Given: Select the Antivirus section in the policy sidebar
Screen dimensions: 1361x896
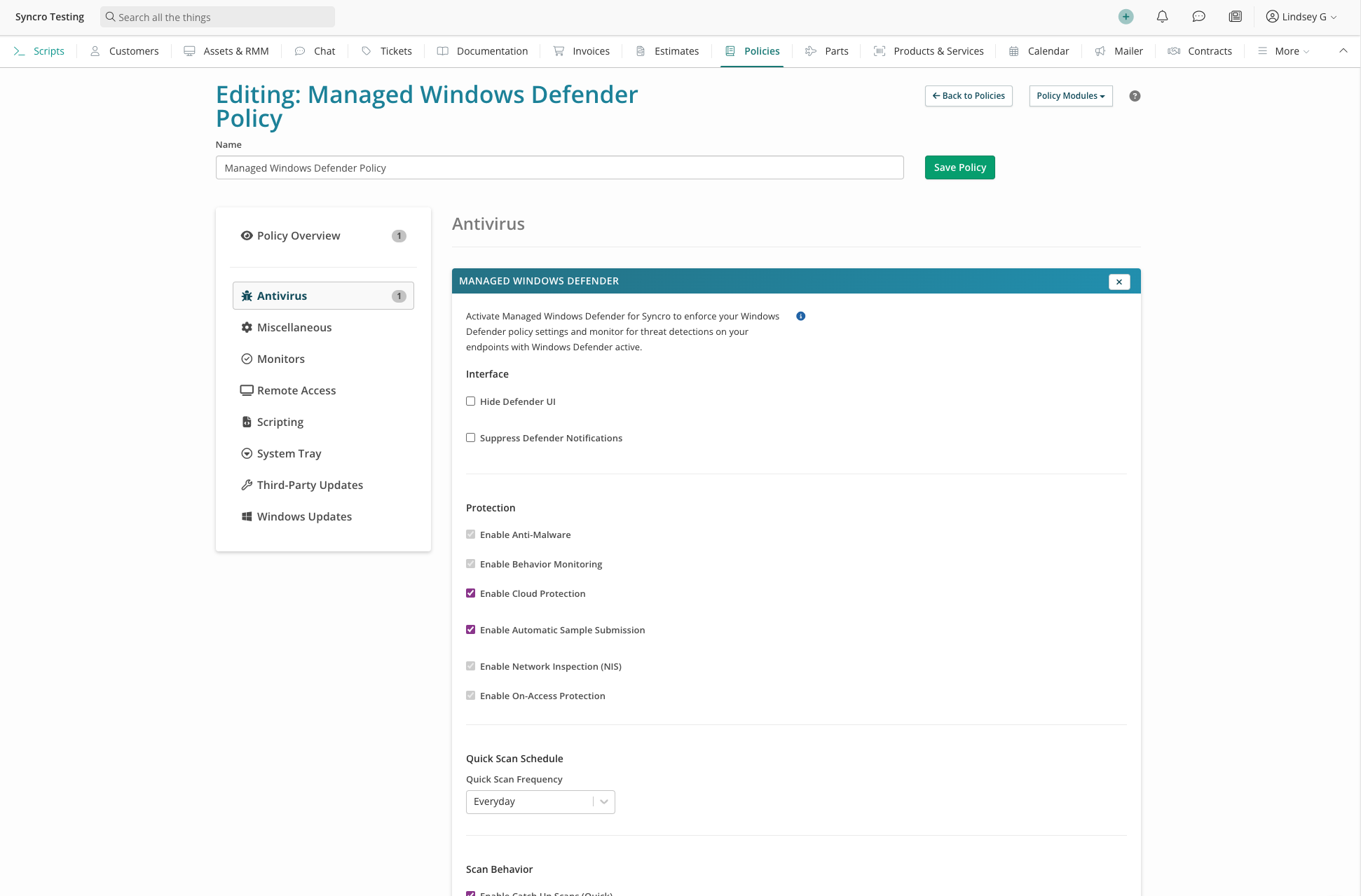Looking at the screenshot, I should click(282, 295).
